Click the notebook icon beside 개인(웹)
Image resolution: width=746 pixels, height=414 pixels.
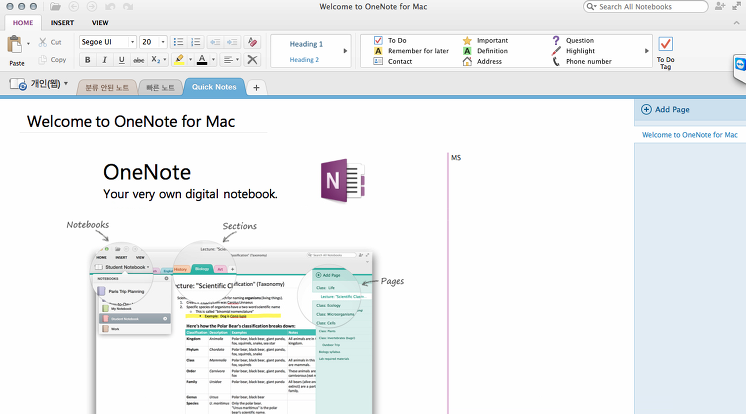(x=18, y=84)
